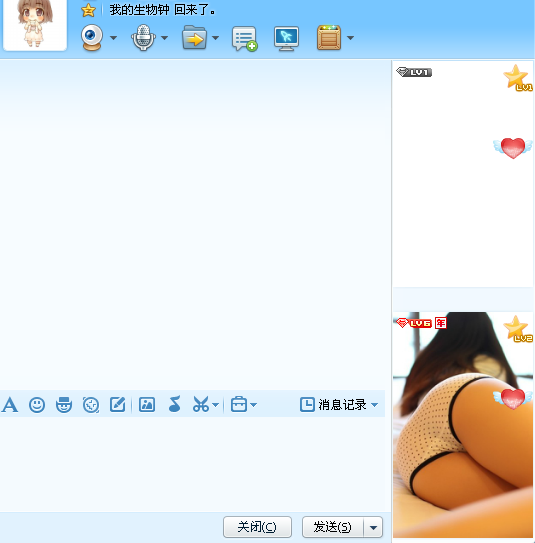Click the 发送(S) button

(x=333, y=527)
